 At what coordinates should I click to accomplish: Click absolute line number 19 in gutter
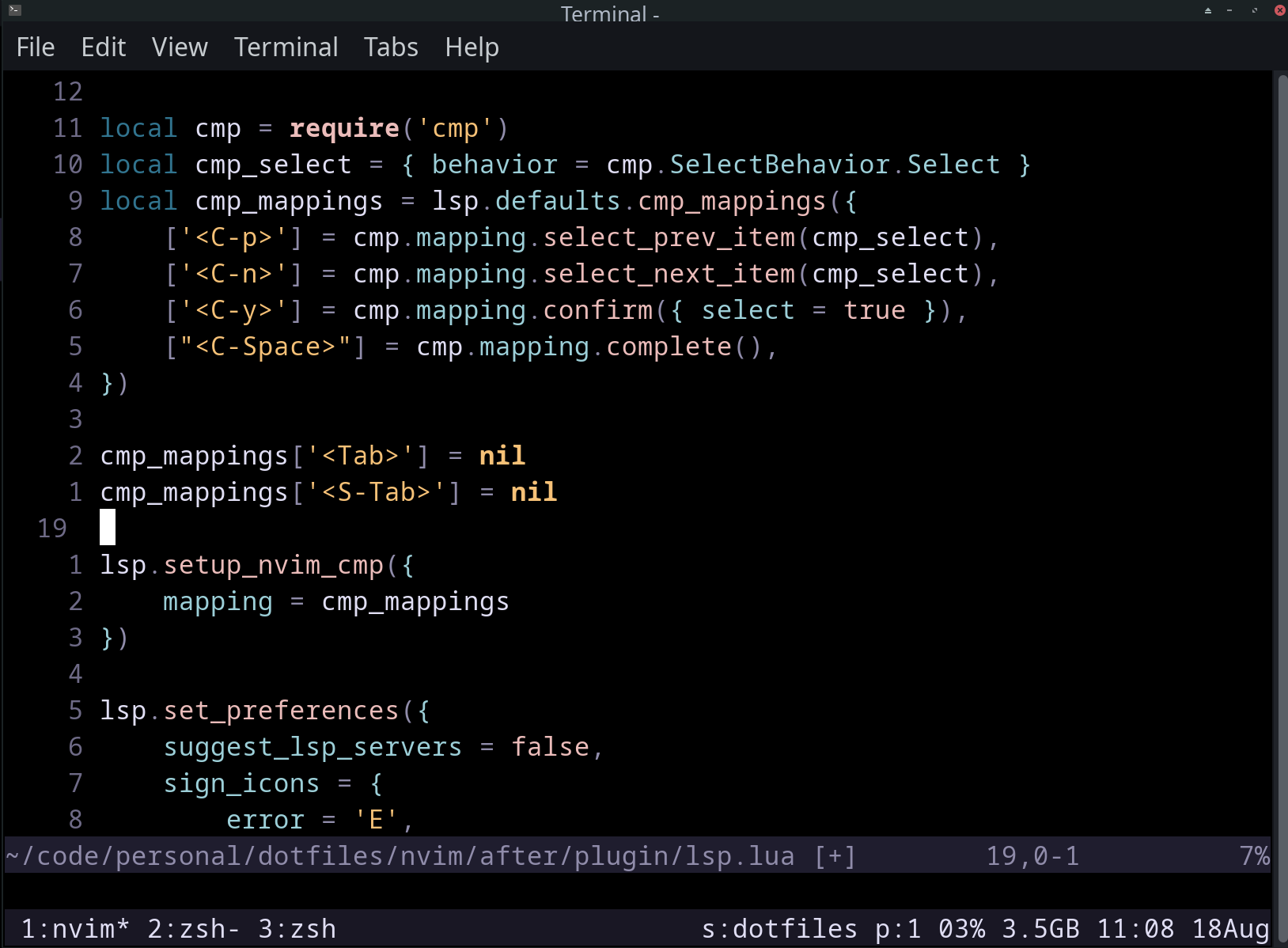[x=52, y=529]
